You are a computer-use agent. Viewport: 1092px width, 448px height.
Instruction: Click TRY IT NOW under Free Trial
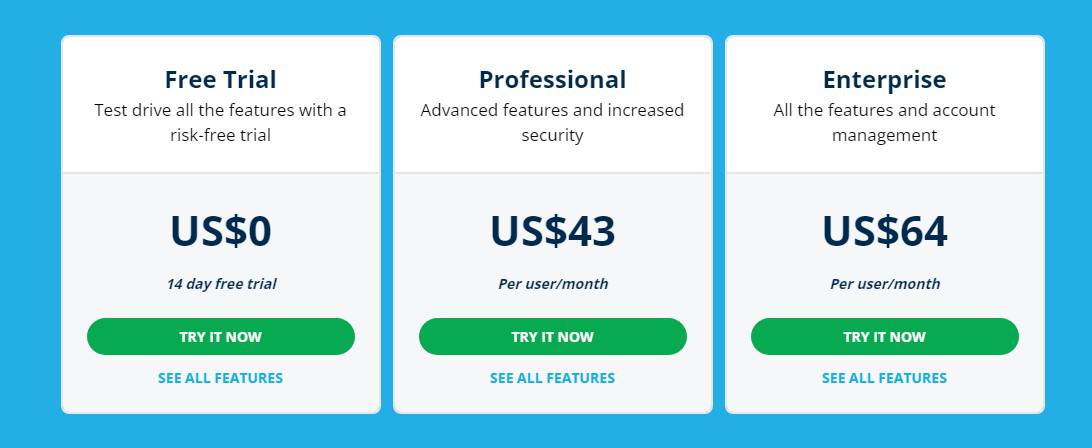221,337
